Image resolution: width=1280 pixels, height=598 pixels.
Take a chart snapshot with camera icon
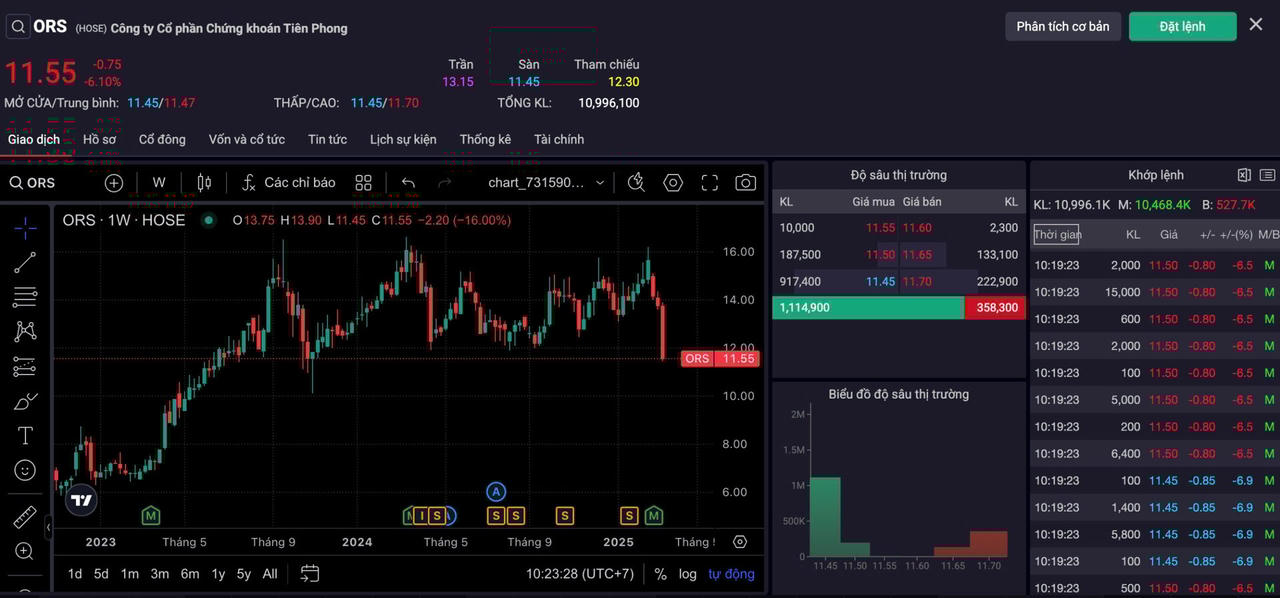[745, 183]
